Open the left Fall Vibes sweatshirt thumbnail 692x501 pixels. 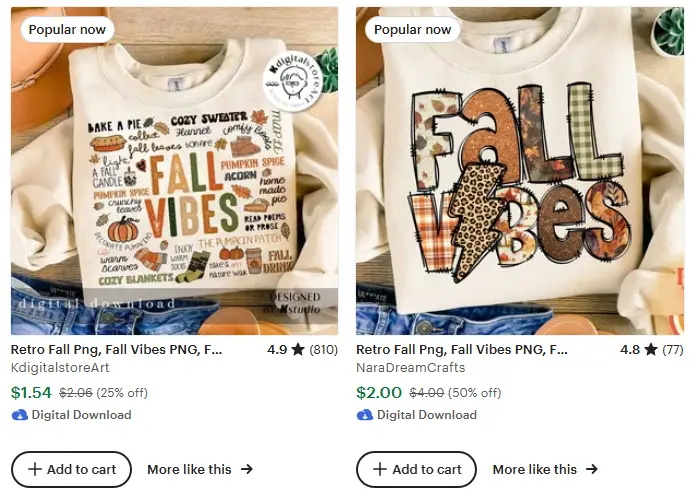point(174,180)
